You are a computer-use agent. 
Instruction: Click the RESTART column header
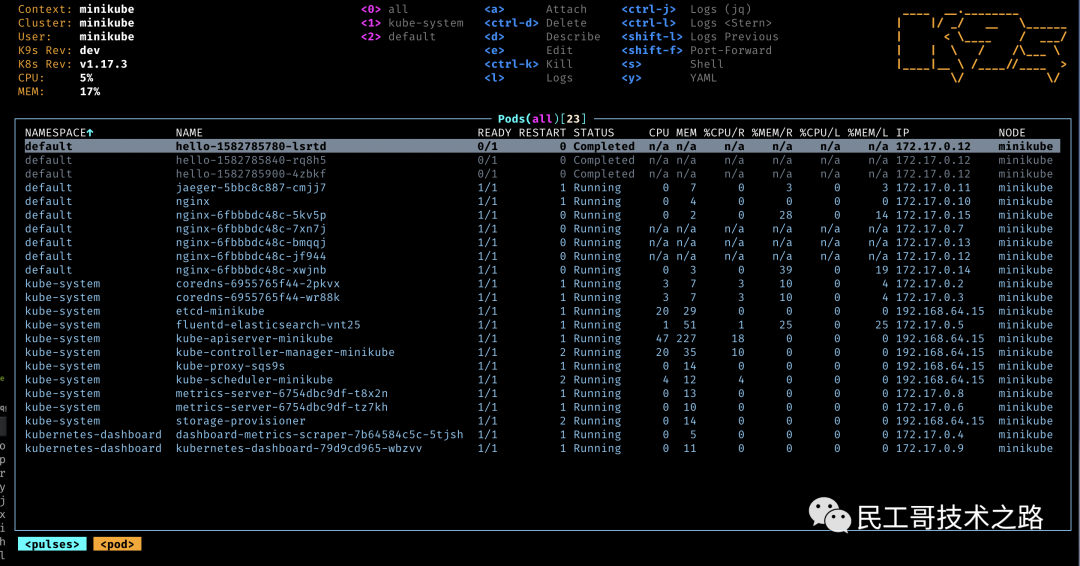[x=542, y=132]
